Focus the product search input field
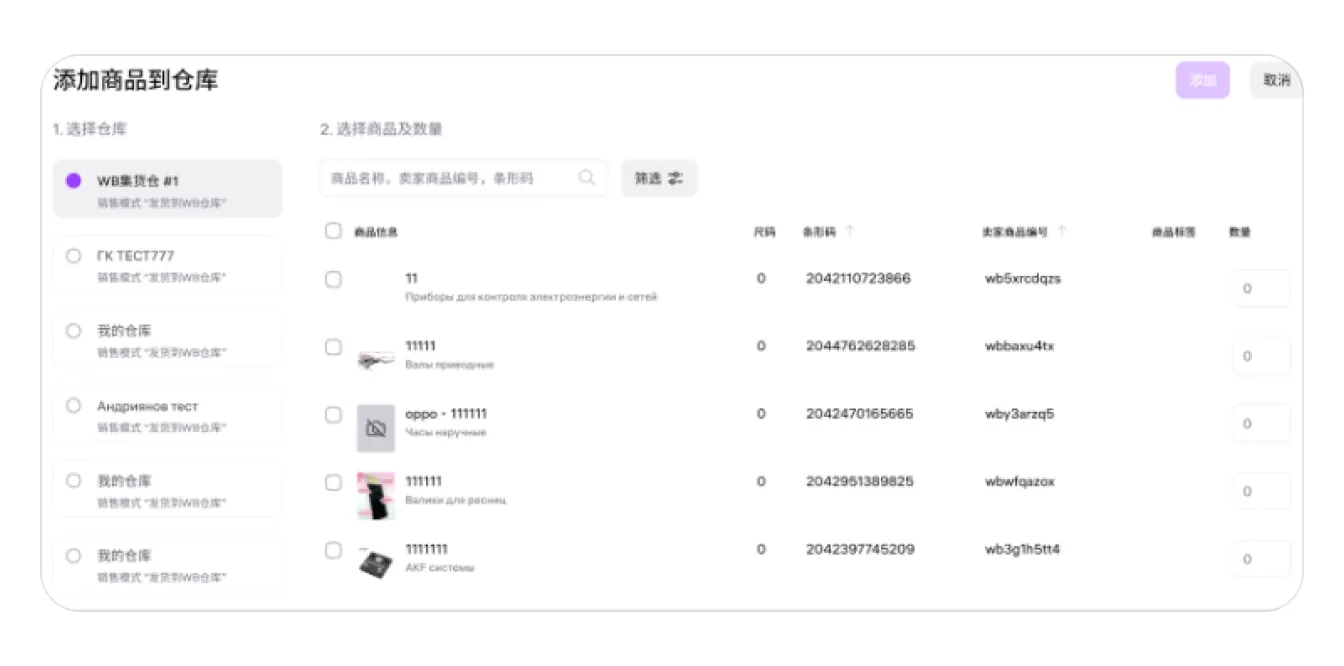This screenshot has height=666, width=1344. coord(450,178)
